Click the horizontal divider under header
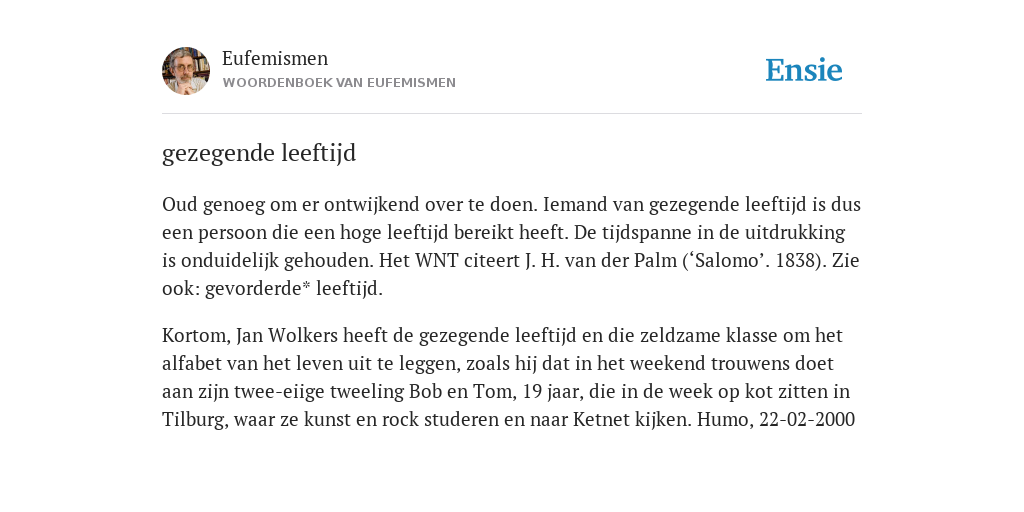The image size is (1024, 512). (512, 114)
